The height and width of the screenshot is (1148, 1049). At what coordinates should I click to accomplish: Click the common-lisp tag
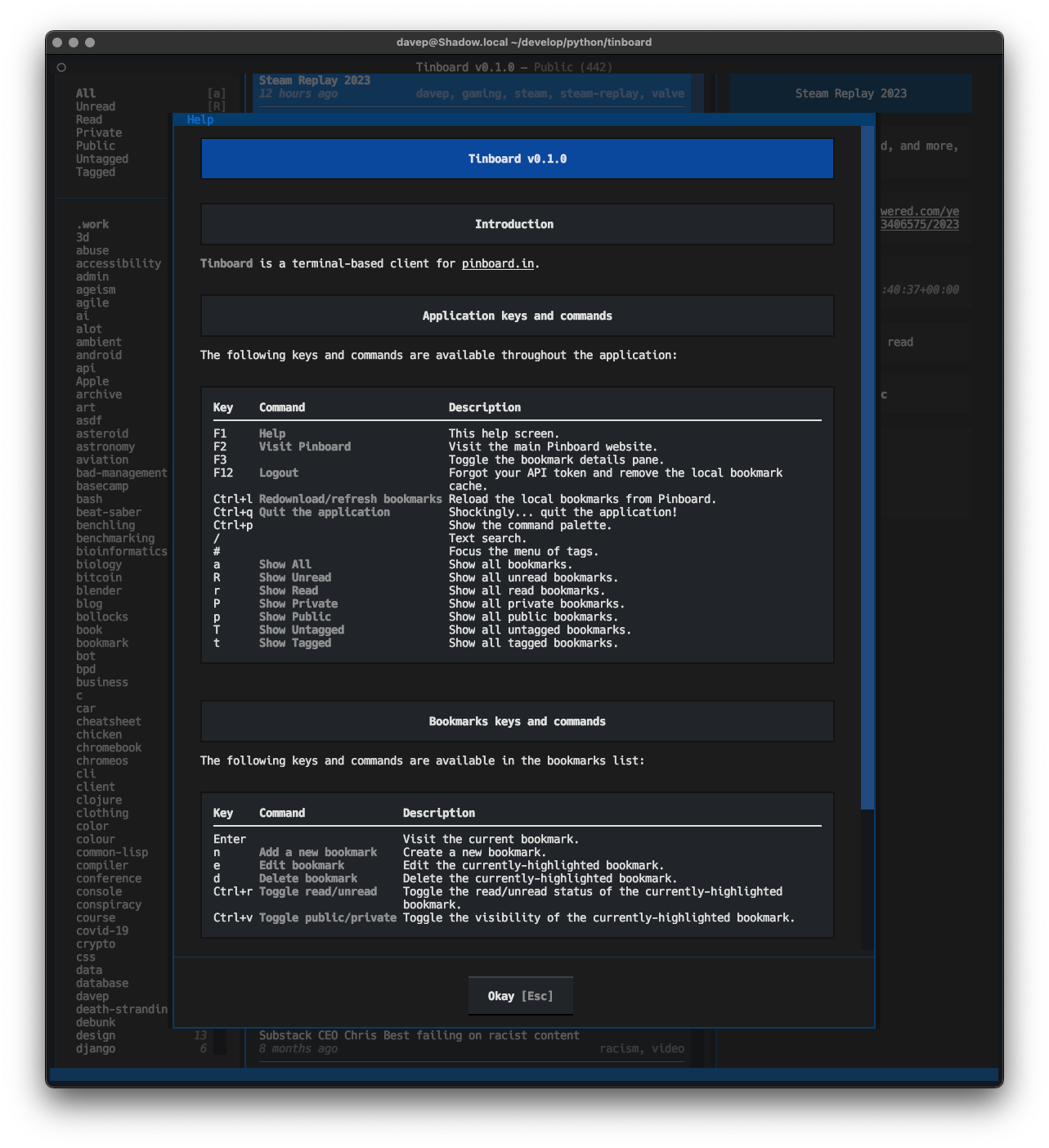(x=112, y=852)
